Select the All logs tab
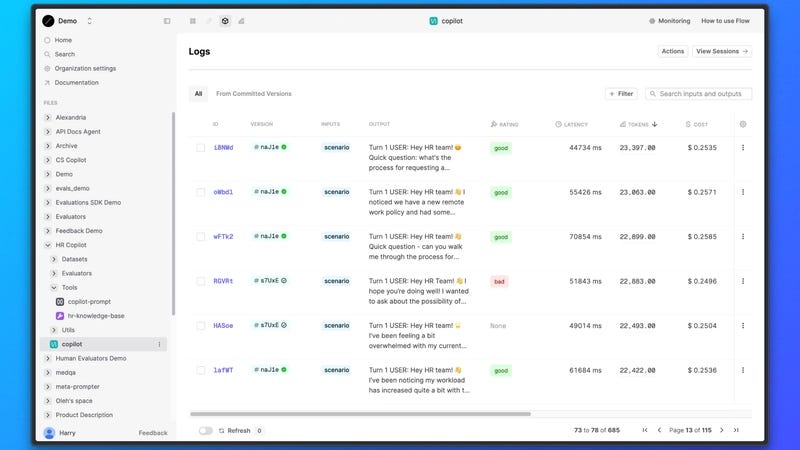The width and height of the screenshot is (800, 450). coord(198,94)
